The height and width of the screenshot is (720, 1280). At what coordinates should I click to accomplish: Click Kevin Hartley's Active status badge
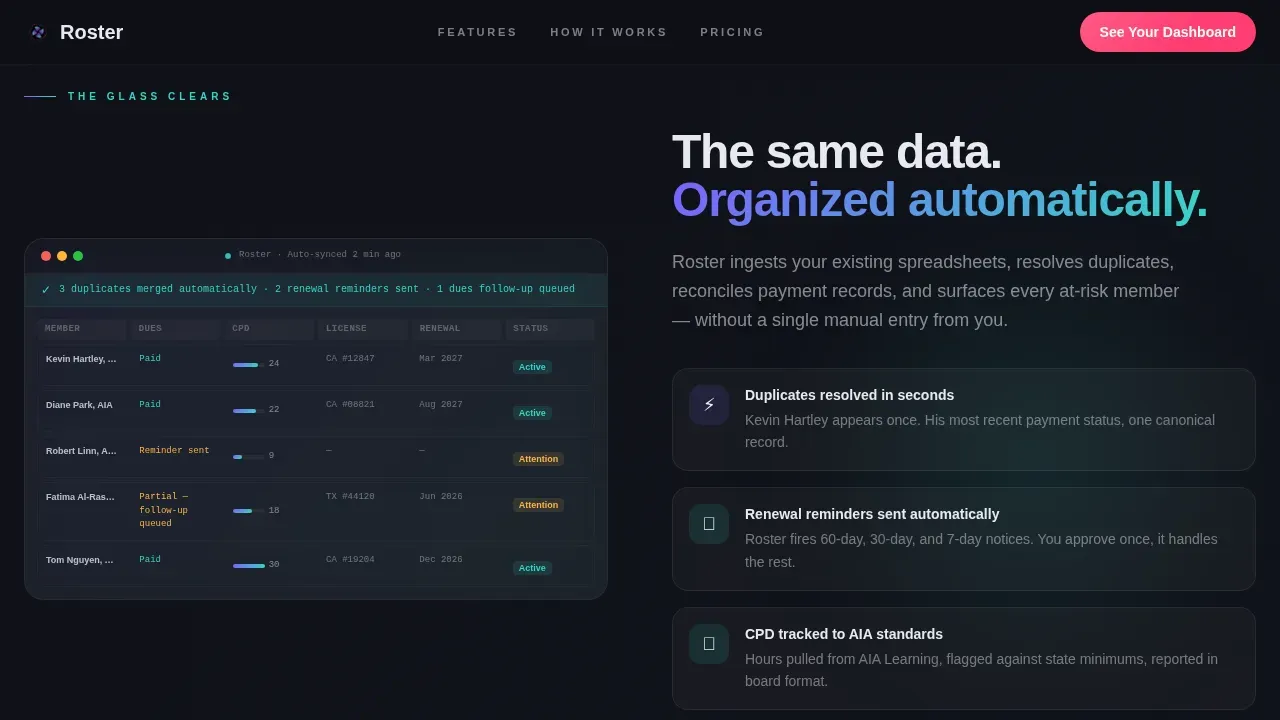[532, 367]
